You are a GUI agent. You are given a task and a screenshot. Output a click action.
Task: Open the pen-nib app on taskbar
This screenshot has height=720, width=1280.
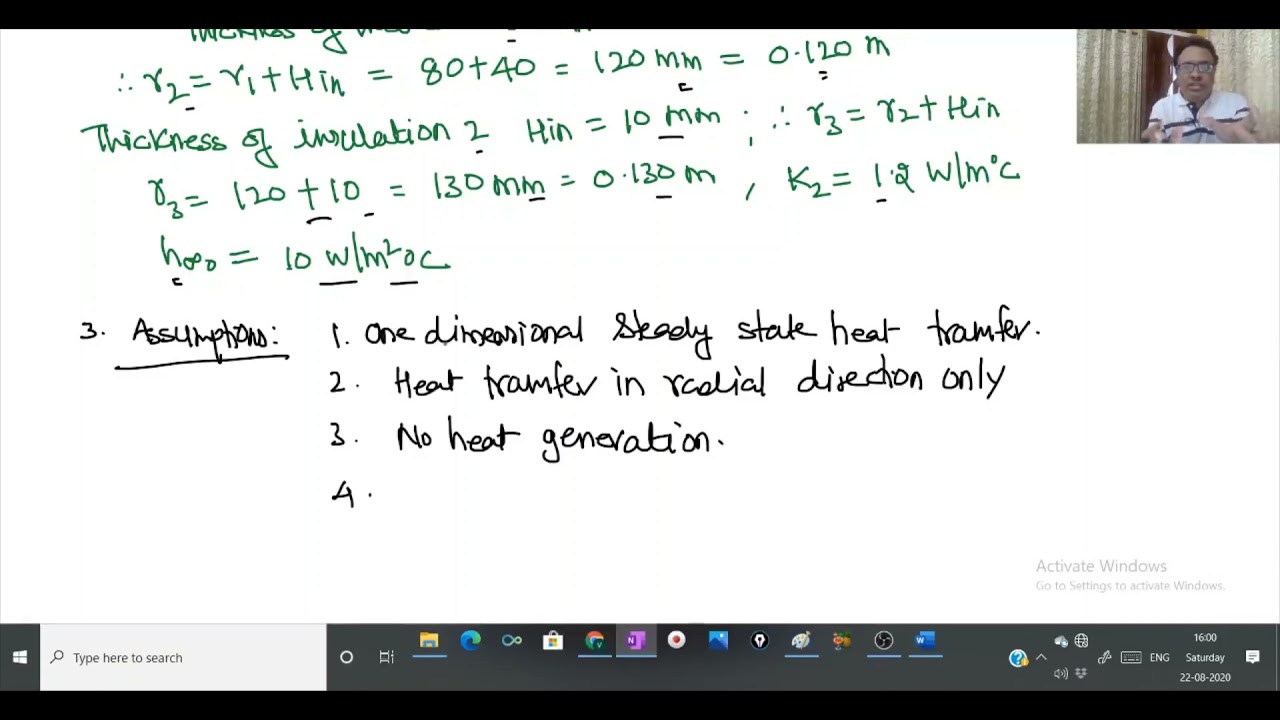[x=759, y=641]
